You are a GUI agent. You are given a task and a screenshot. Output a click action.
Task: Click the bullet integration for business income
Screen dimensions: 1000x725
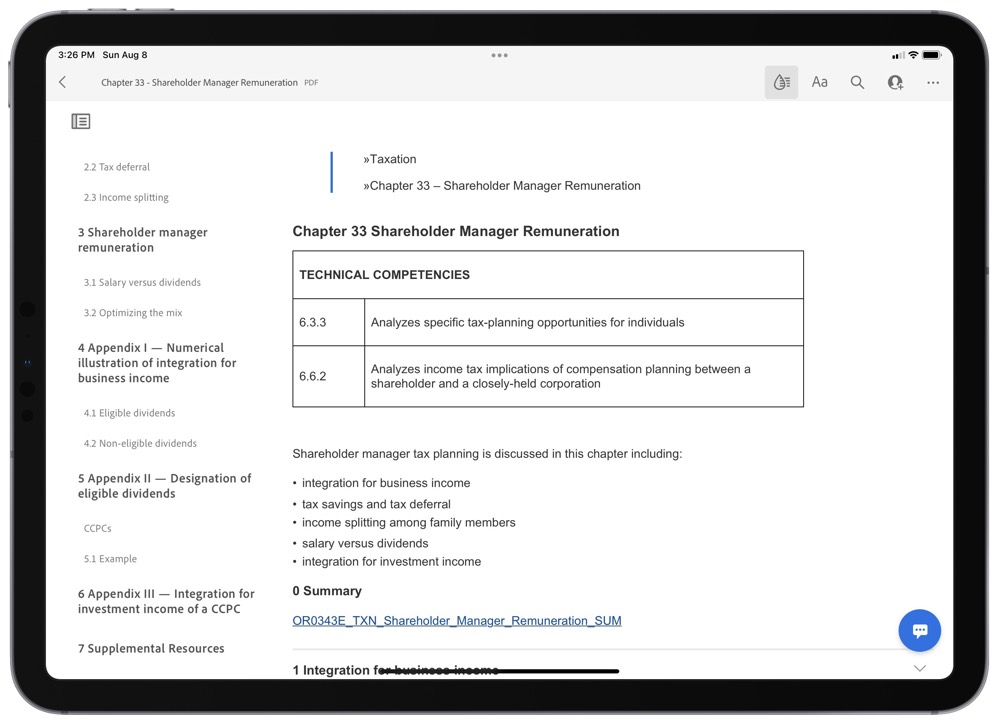coord(386,483)
